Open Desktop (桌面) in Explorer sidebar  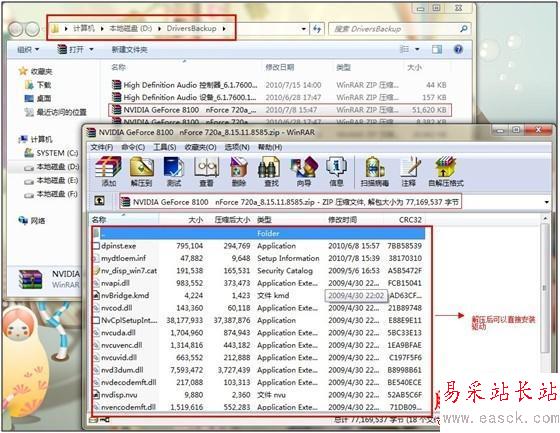(x=38, y=98)
